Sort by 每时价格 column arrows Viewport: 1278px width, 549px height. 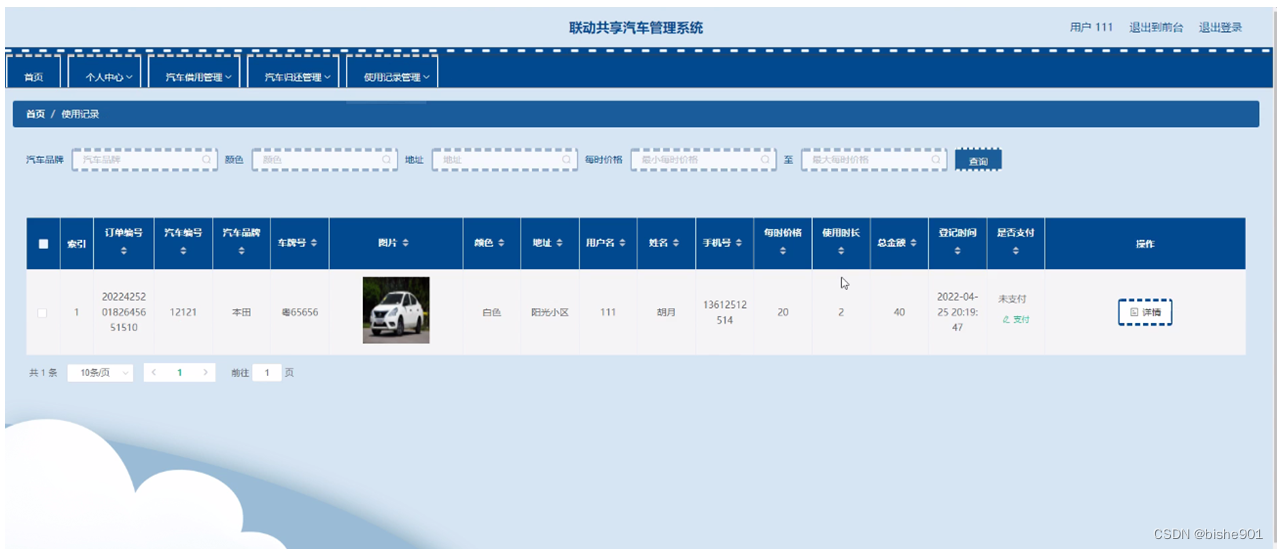783,252
